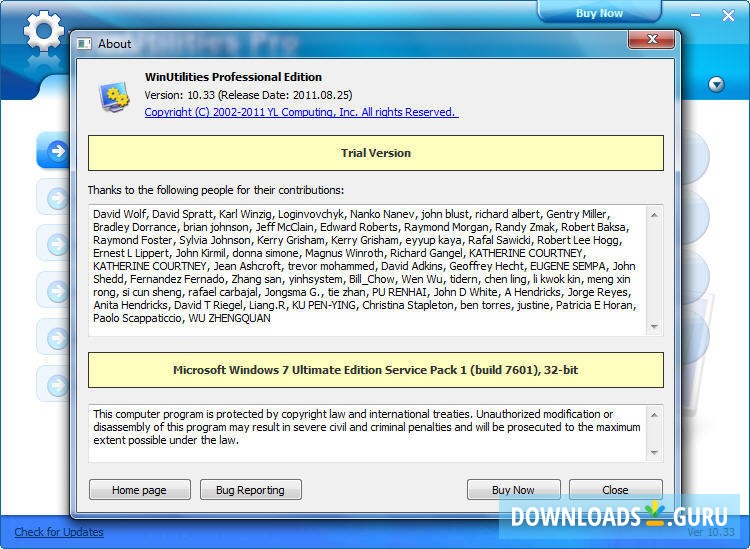Viewport: 750px width, 549px height.
Task: Click the Trial Version banner
Action: click(x=376, y=153)
